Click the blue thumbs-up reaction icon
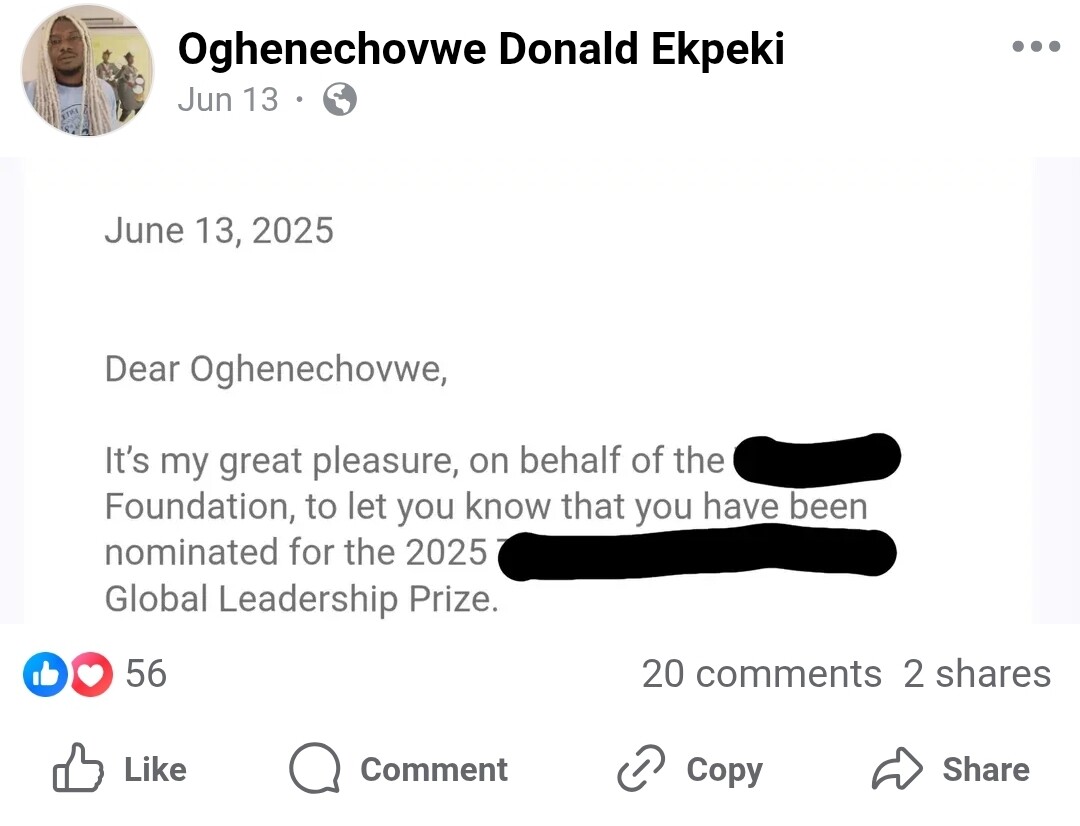The image size is (1080, 826). coord(45,674)
